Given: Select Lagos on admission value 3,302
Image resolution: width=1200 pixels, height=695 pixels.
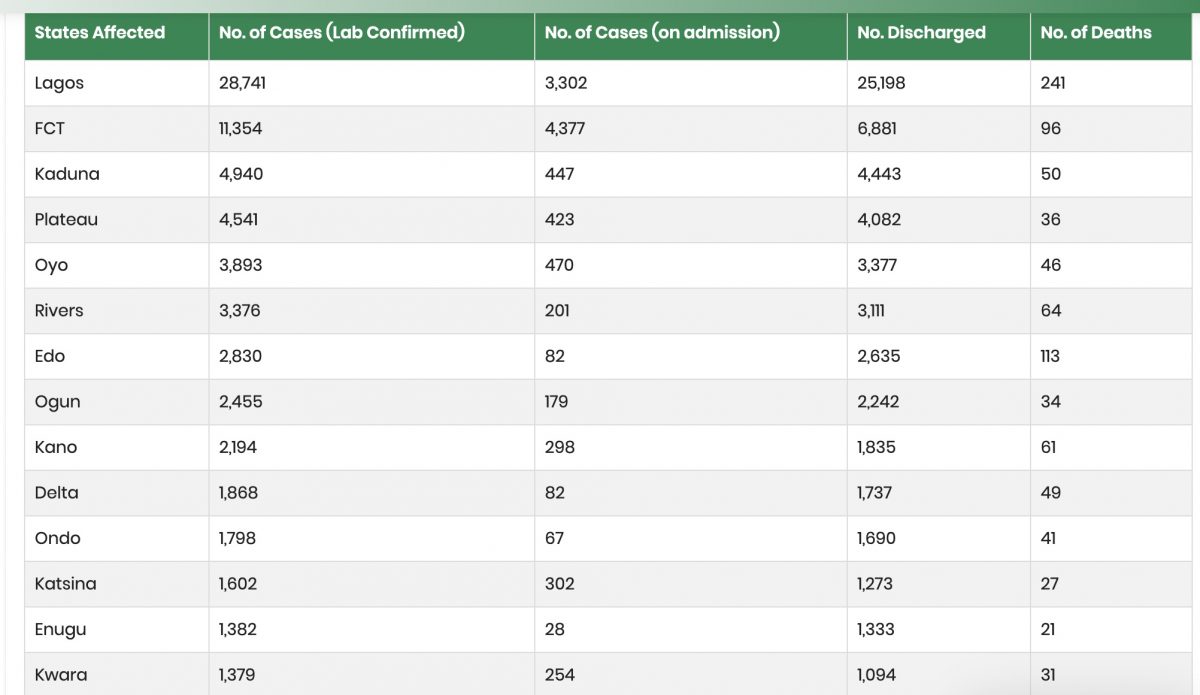Looking at the screenshot, I should 566,83.
